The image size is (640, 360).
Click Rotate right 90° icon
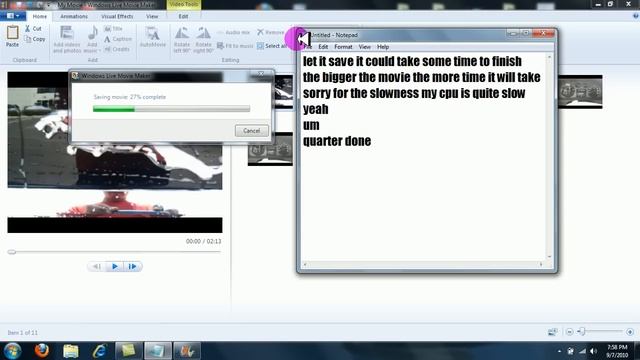tap(203, 33)
